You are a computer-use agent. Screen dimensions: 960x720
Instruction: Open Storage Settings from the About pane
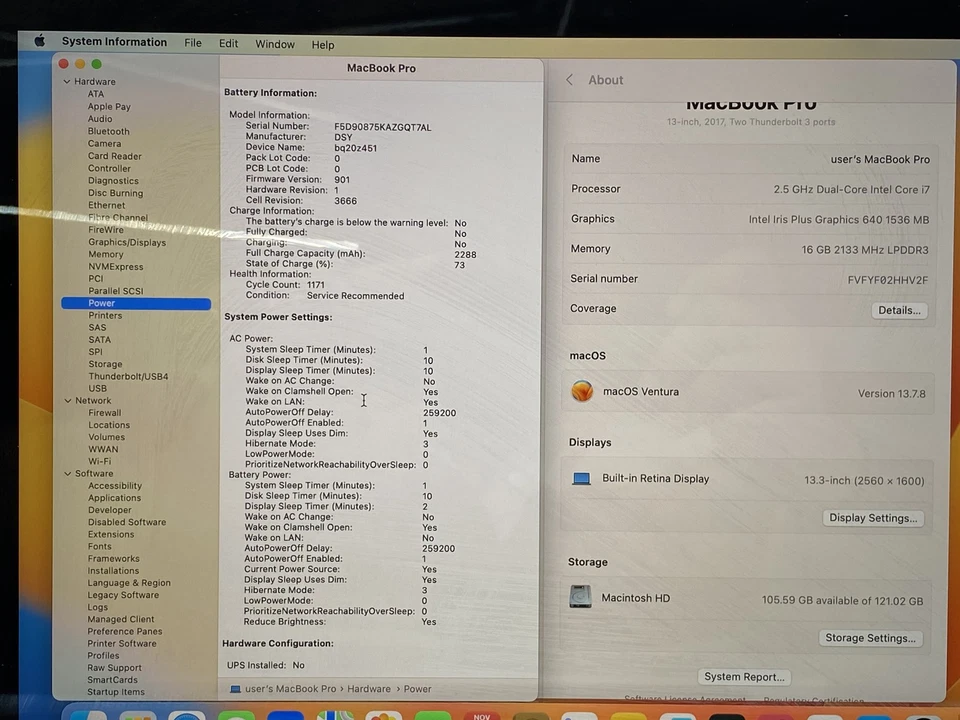[869, 638]
